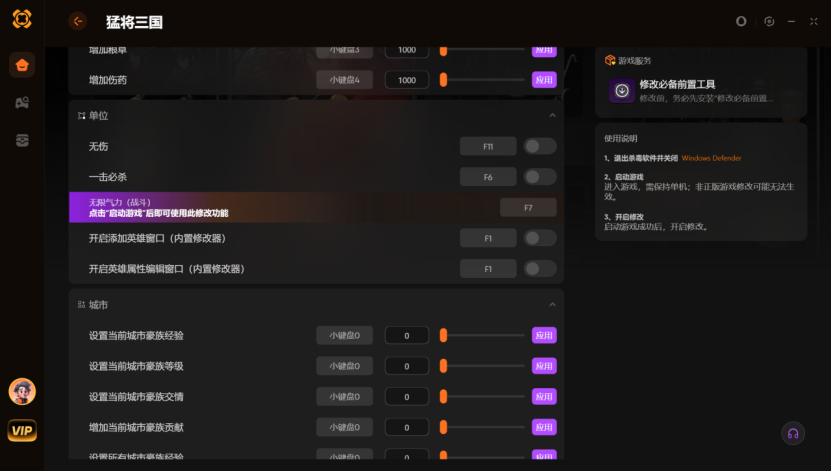The width and height of the screenshot is (831, 471).
Task: Open the settings hexagon icon in title bar
Action: point(769,21)
